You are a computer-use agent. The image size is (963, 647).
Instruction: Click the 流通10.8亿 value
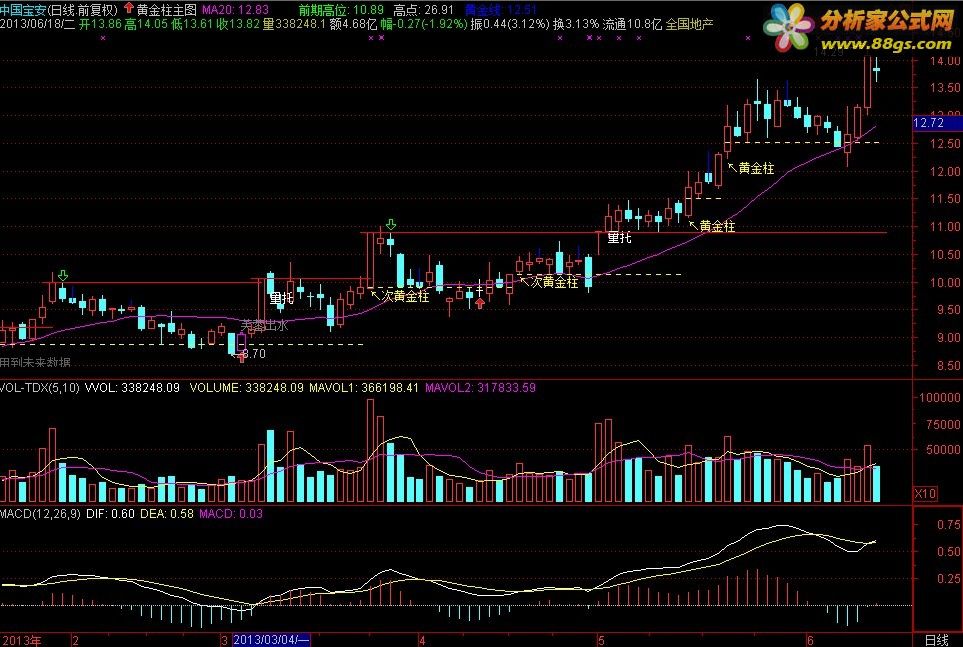pyautogui.click(x=633, y=24)
